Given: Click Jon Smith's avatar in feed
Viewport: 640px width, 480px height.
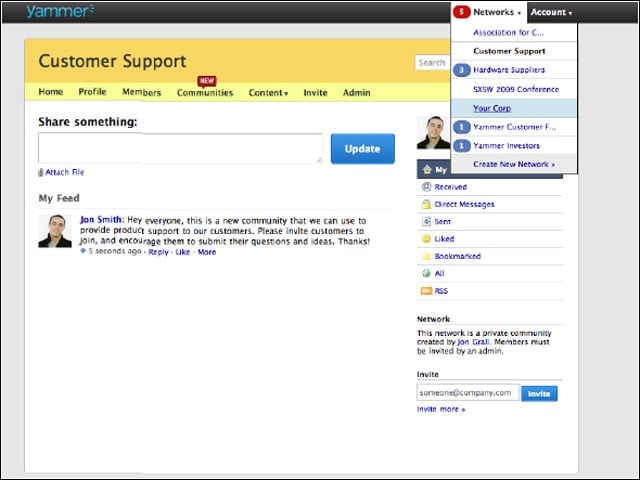Looking at the screenshot, I should (55, 231).
